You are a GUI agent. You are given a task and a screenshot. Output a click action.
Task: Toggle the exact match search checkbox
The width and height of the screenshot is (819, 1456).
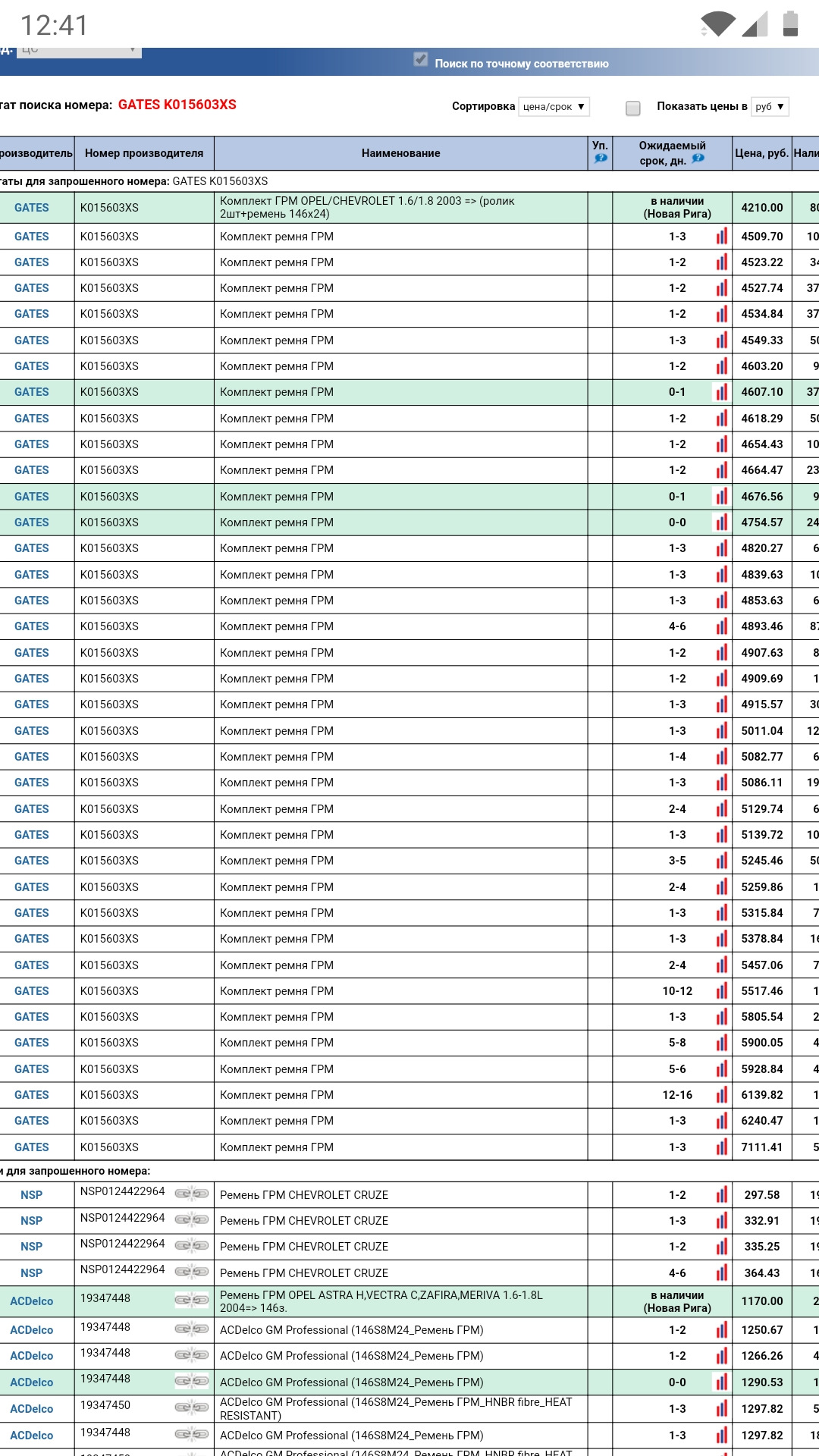click(x=421, y=60)
